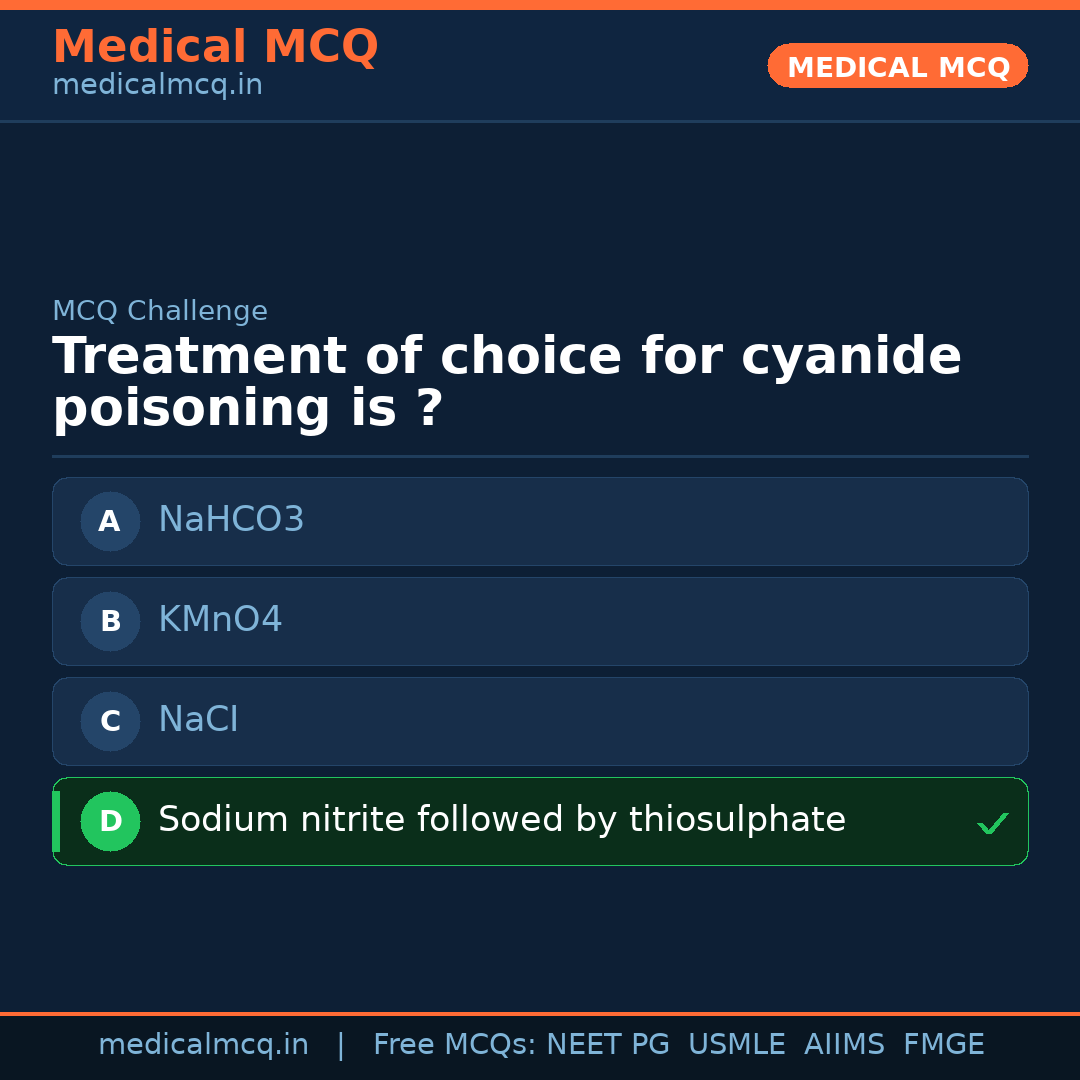
Task: Click the cyanide poisoning question text
Action: [x=506, y=383]
